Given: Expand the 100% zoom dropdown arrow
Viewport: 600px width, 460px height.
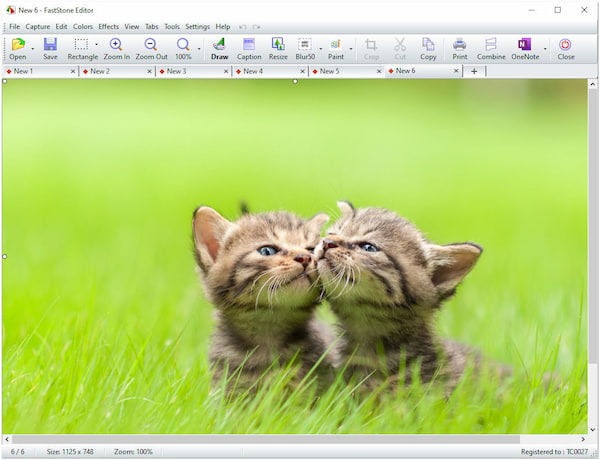Looking at the screenshot, I should coord(199,47).
